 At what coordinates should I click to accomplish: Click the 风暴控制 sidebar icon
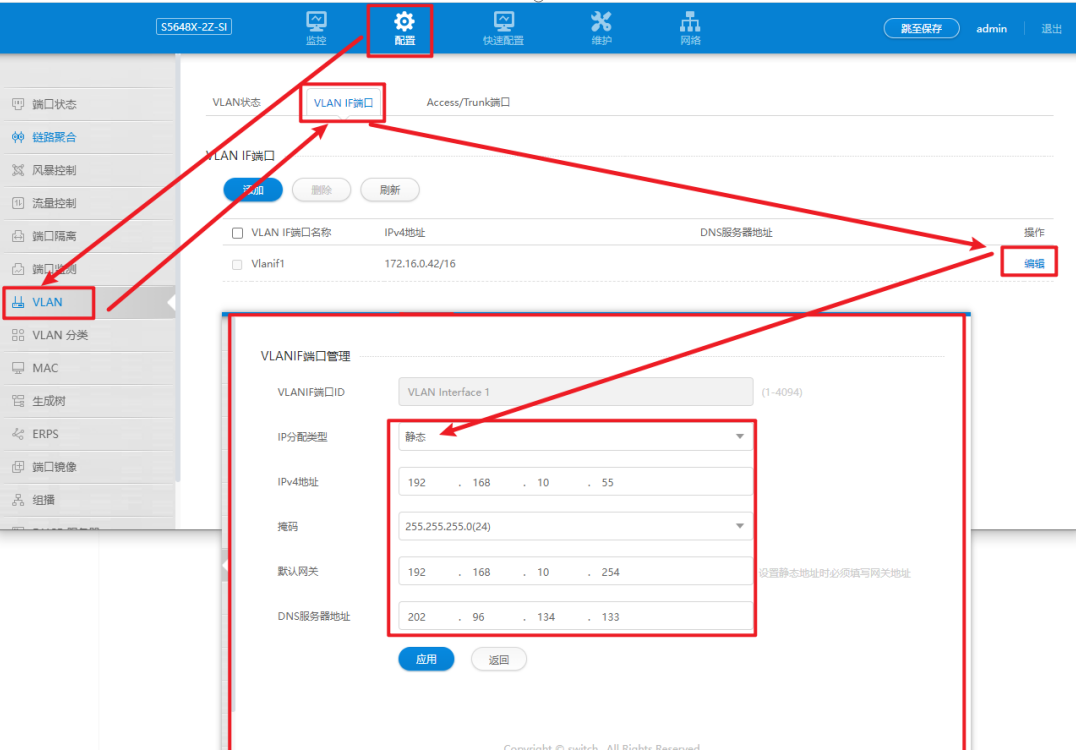[x=19, y=170]
